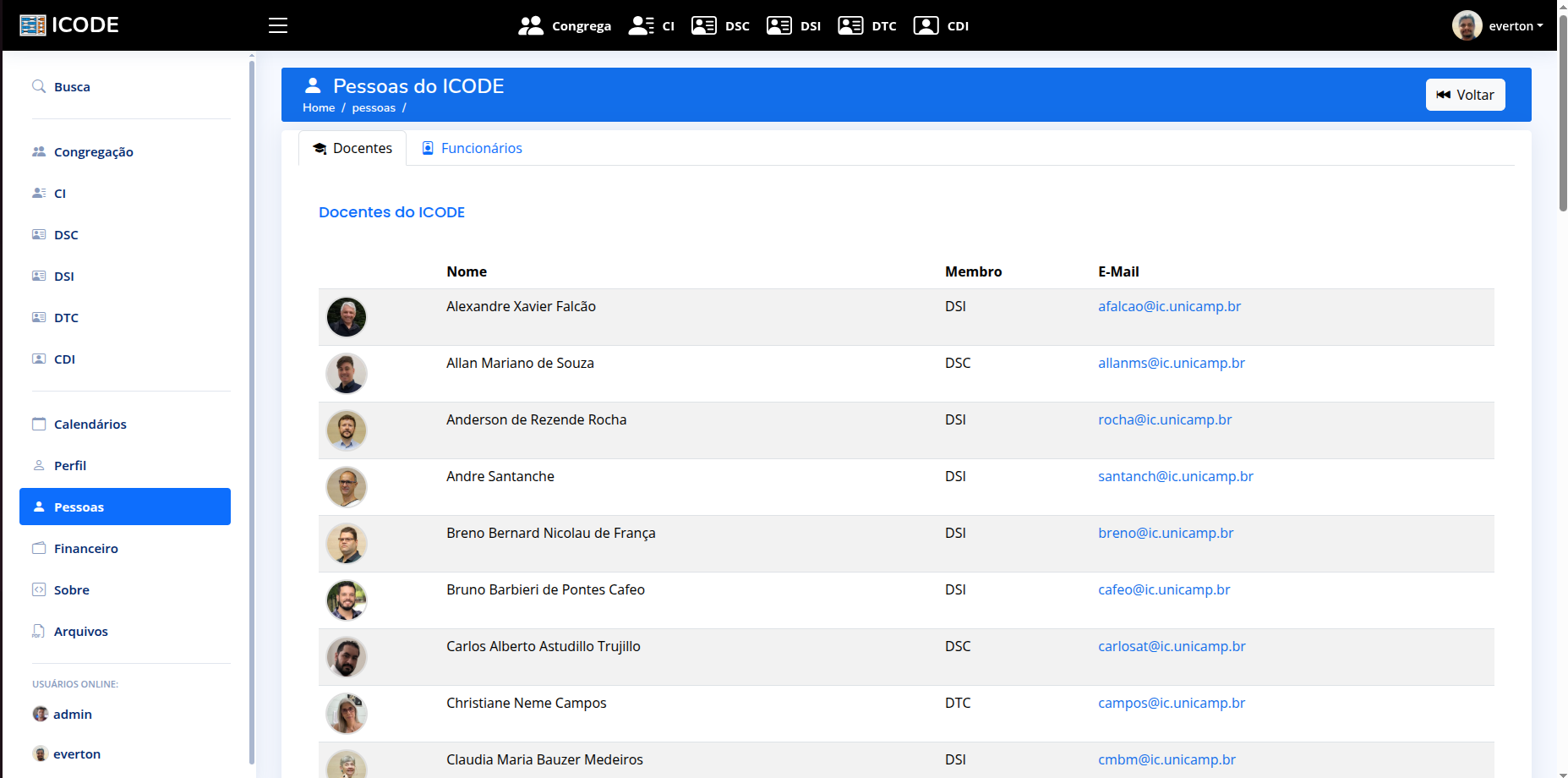
Task: Click the CDI portrait icon in top navbar
Action: point(926,25)
